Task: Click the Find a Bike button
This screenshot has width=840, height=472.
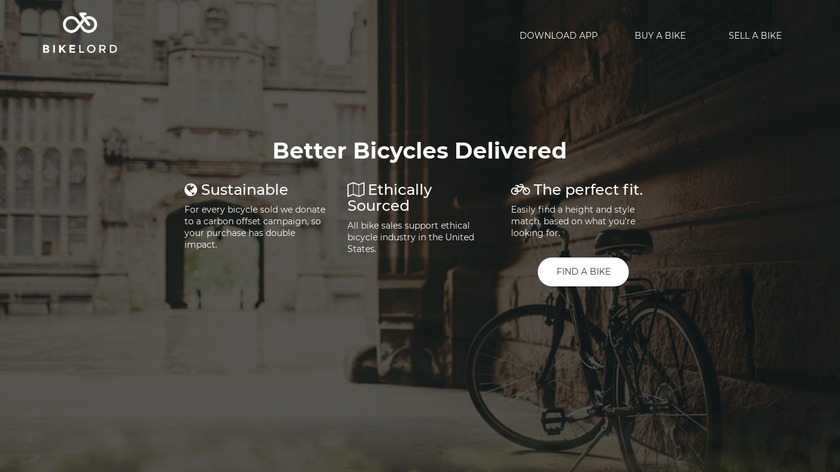Action: tap(583, 272)
